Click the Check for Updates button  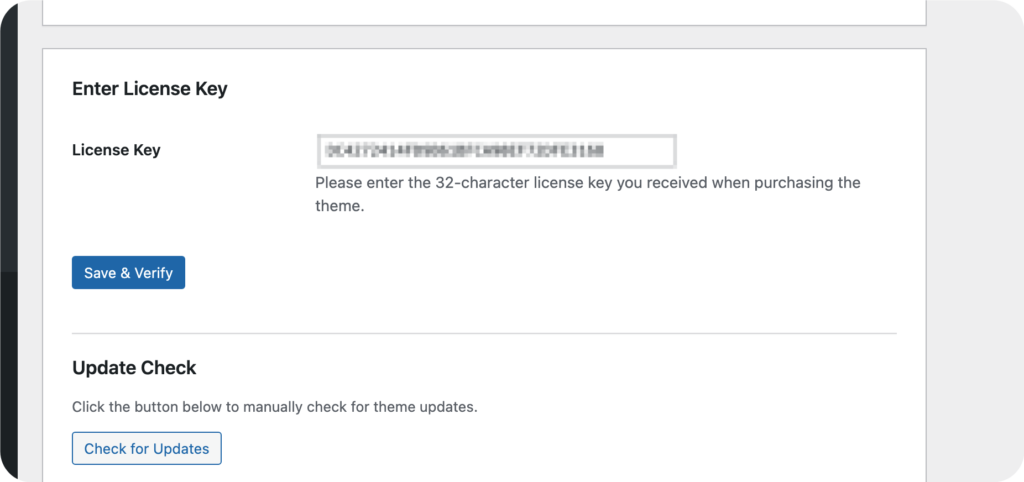click(x=146, y=449)
